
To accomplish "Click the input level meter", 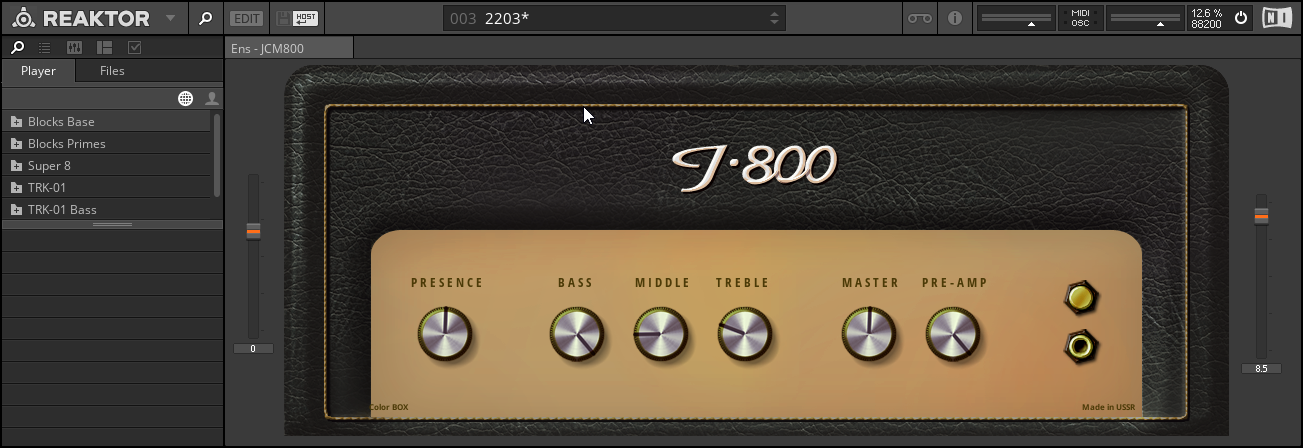I will pos(1017,18).
